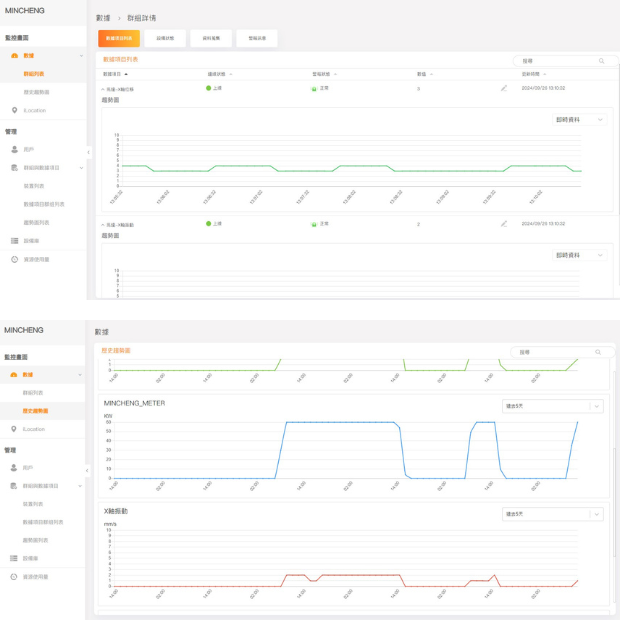The width and height of the screenshot is (620, 620).
Task: Open 裝置列表 in the 群組詳情 page sidebar
Action: point(34,186)
